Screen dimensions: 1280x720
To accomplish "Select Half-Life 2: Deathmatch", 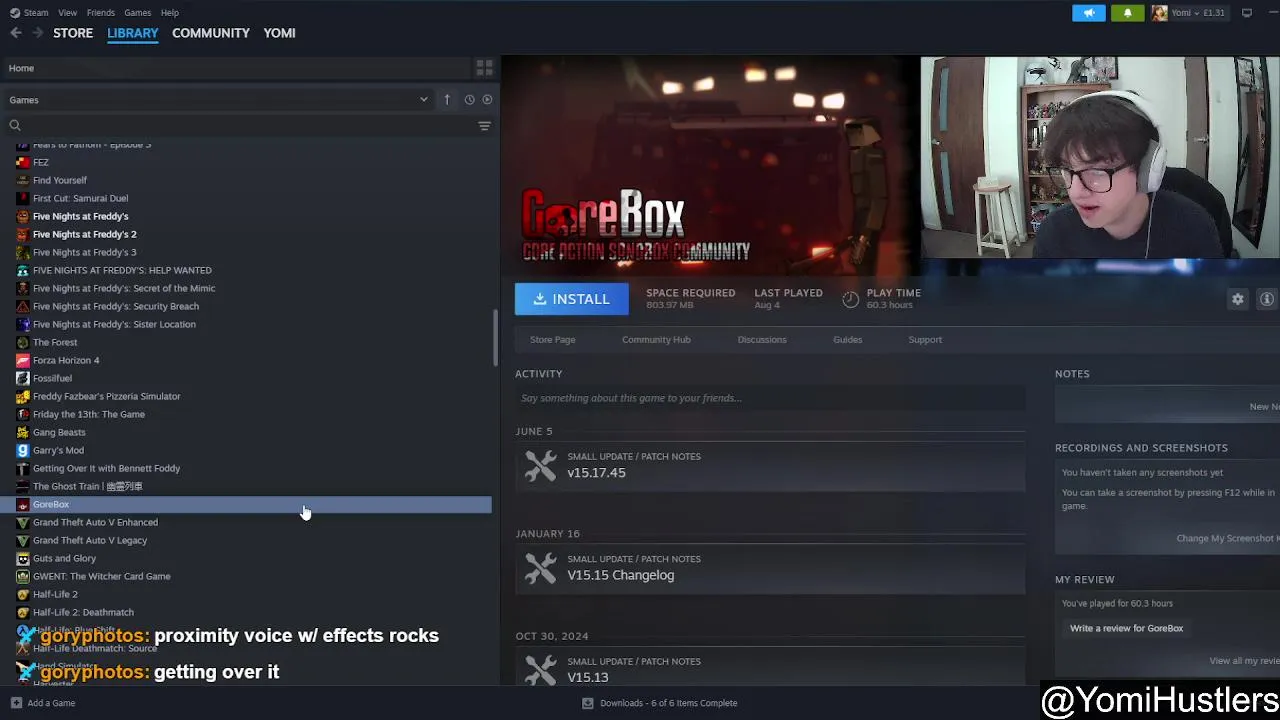I will (83, 612).
